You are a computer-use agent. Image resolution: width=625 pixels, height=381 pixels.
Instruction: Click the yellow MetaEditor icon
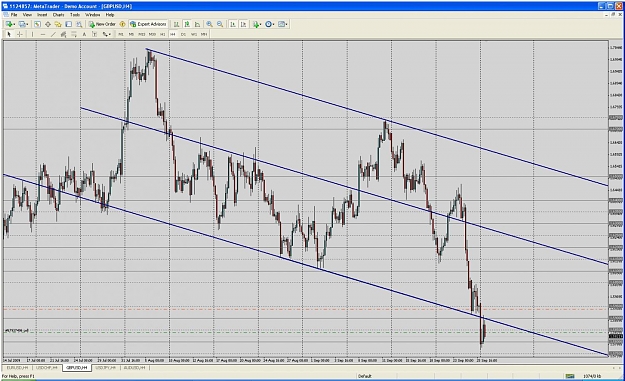pyautogui.click(x=122, y=24)
